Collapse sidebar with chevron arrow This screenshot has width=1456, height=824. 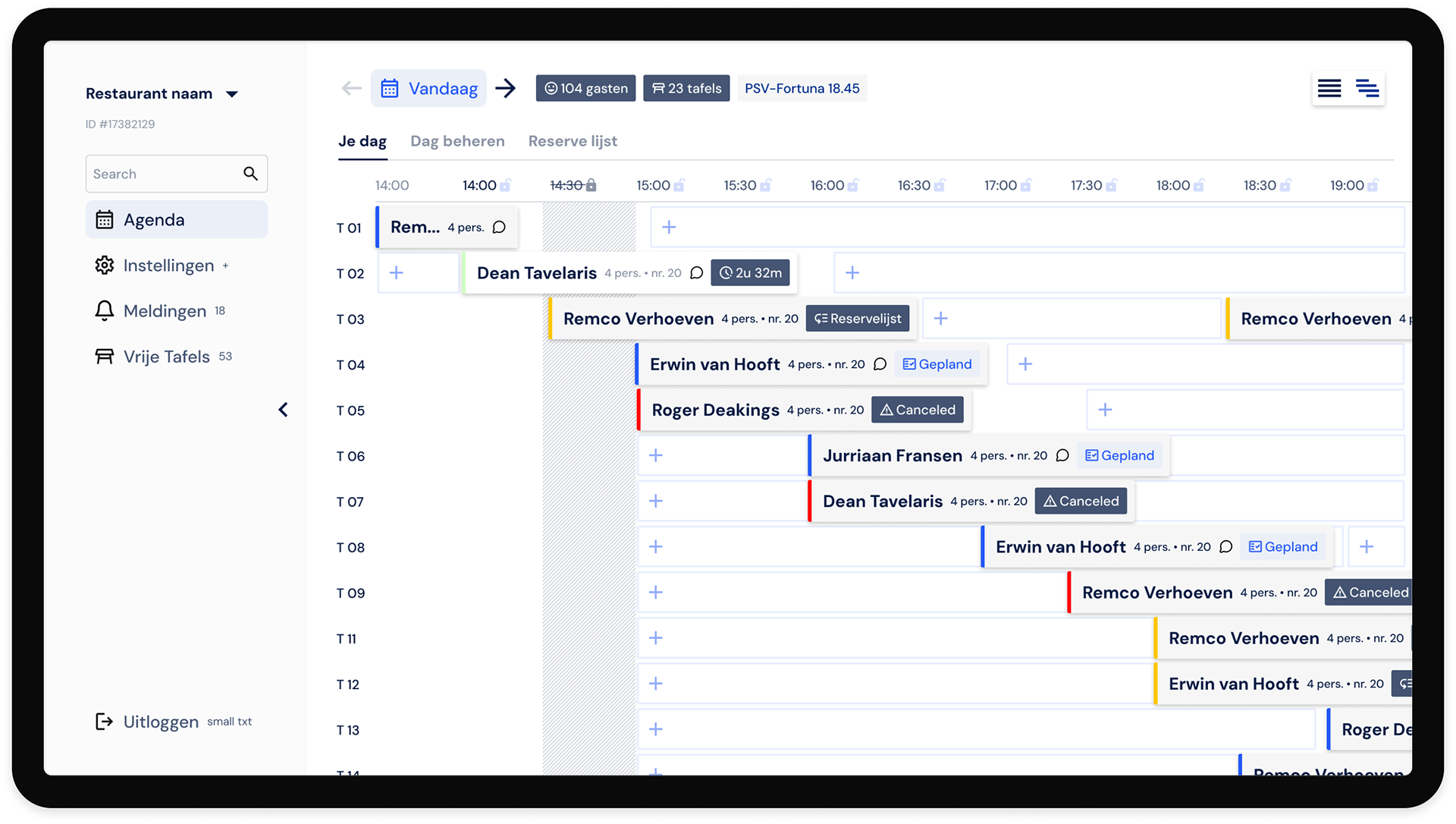click(283, 410)
